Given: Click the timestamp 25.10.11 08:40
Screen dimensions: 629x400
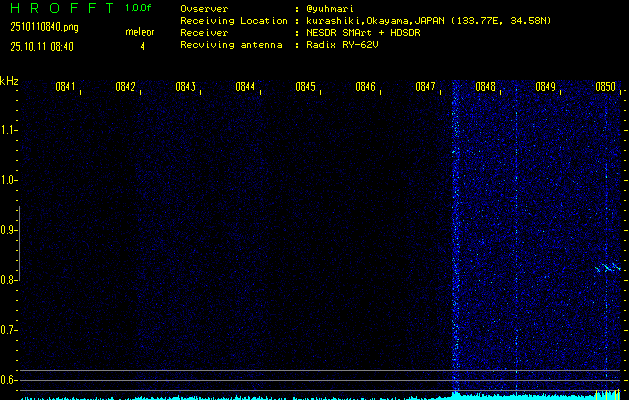Looking at the screenshot, I should click(42, 47).
